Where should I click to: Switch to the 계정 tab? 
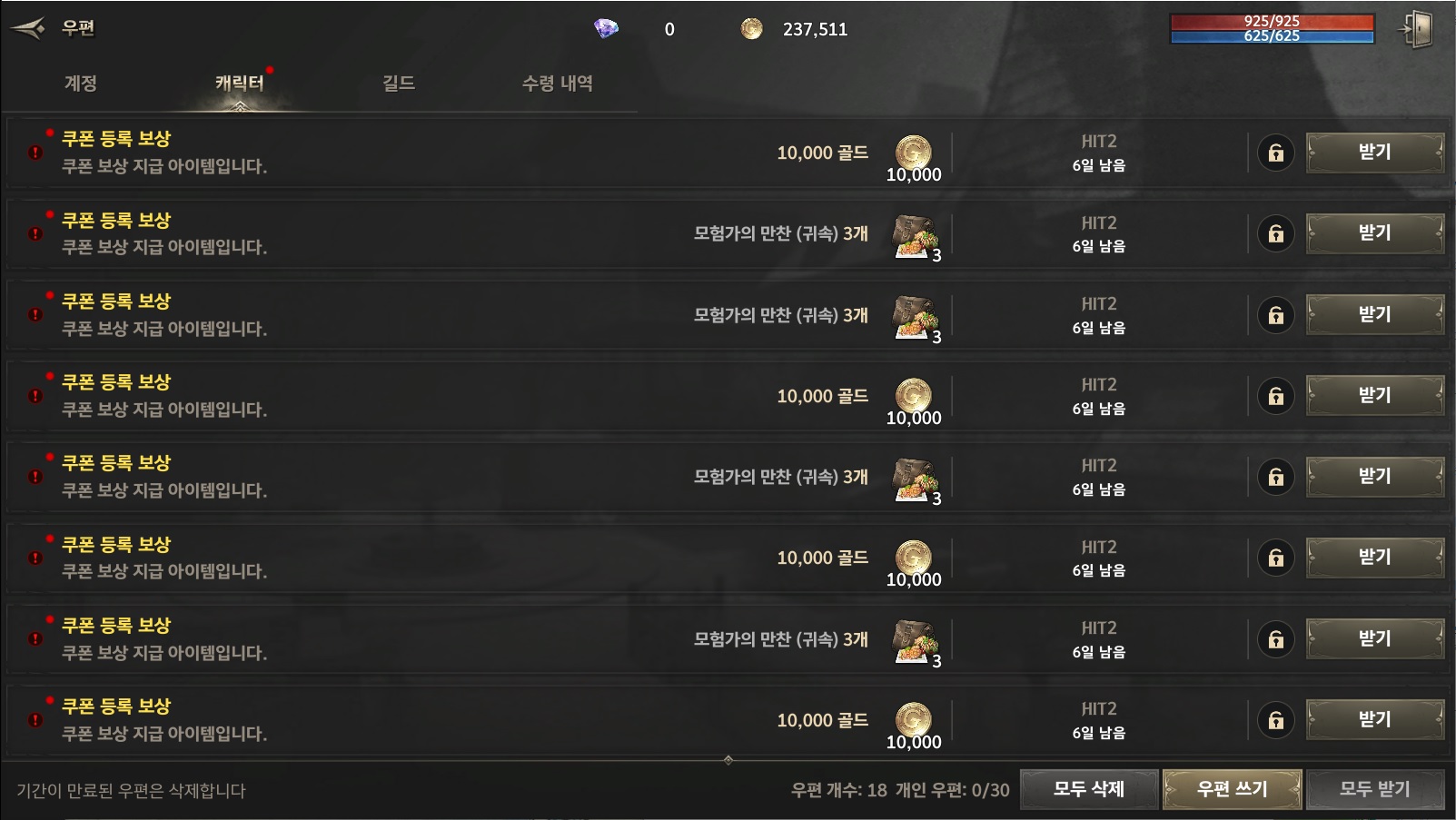pos(81,84)
